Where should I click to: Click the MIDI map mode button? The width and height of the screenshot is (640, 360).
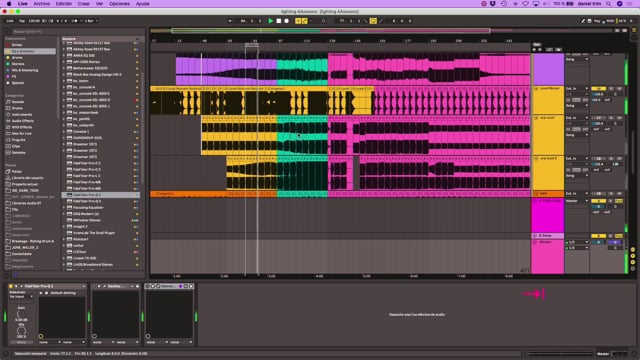[x=610, y=21]
